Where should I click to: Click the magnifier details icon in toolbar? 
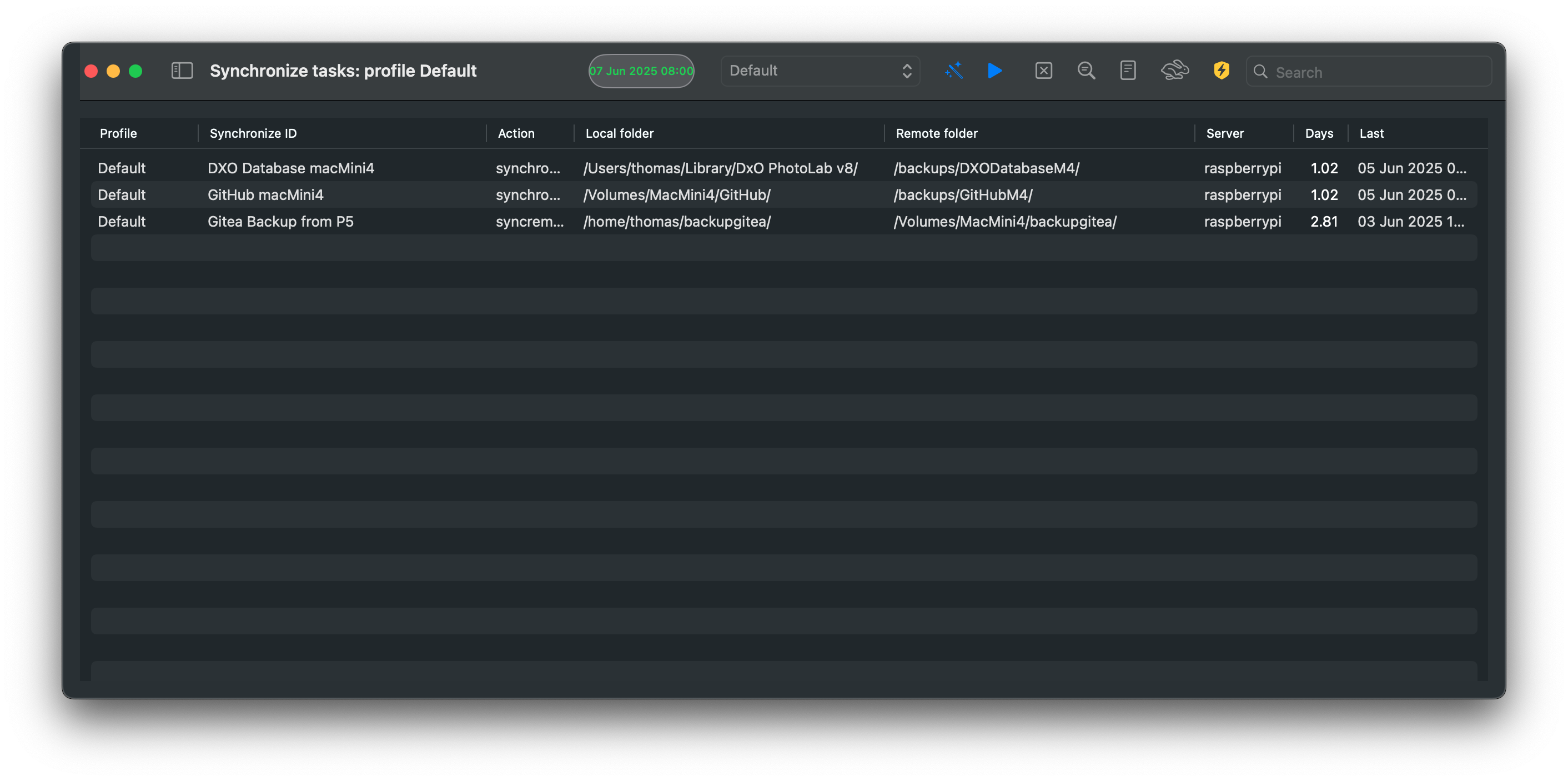click(1086, 71)
